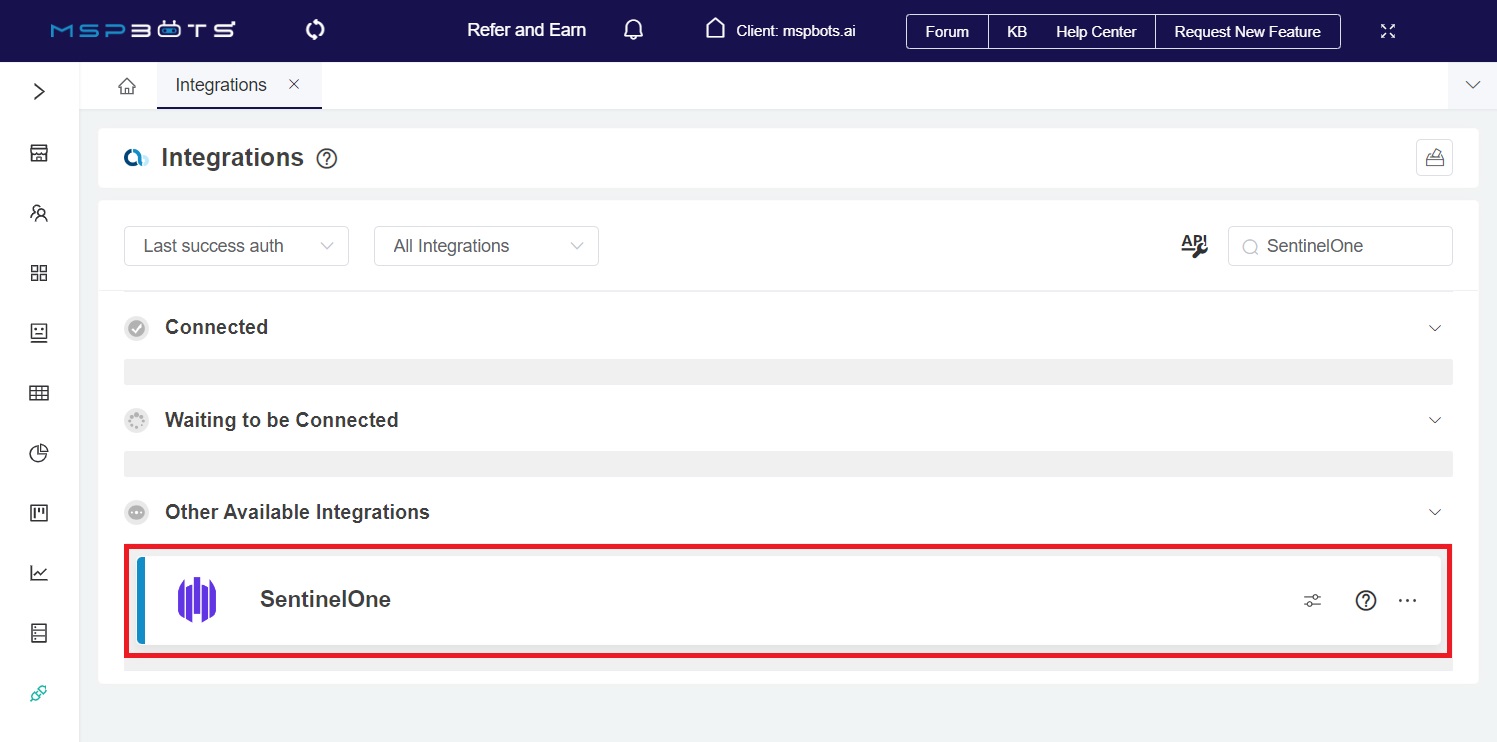Open the apps grid sidebar icon
This screenshot has width=1497, height=742.
click(x=39, y=273)
